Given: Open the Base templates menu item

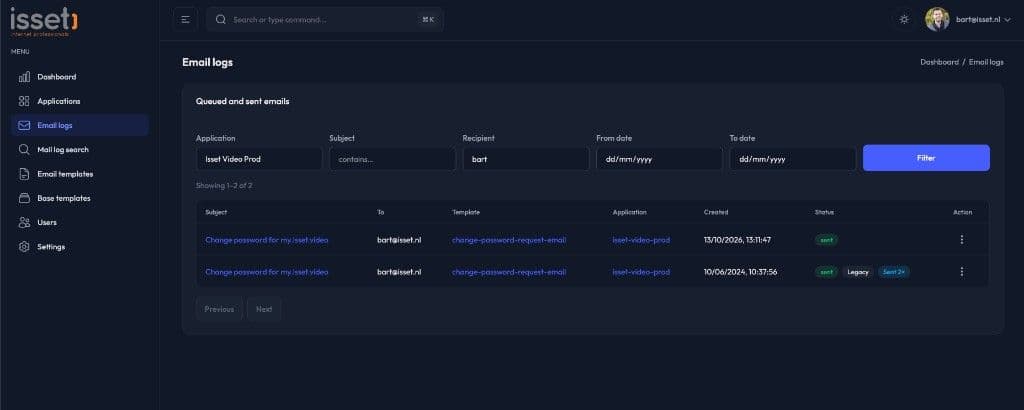Looking at the screenshot, I should [x=80, y=198].
